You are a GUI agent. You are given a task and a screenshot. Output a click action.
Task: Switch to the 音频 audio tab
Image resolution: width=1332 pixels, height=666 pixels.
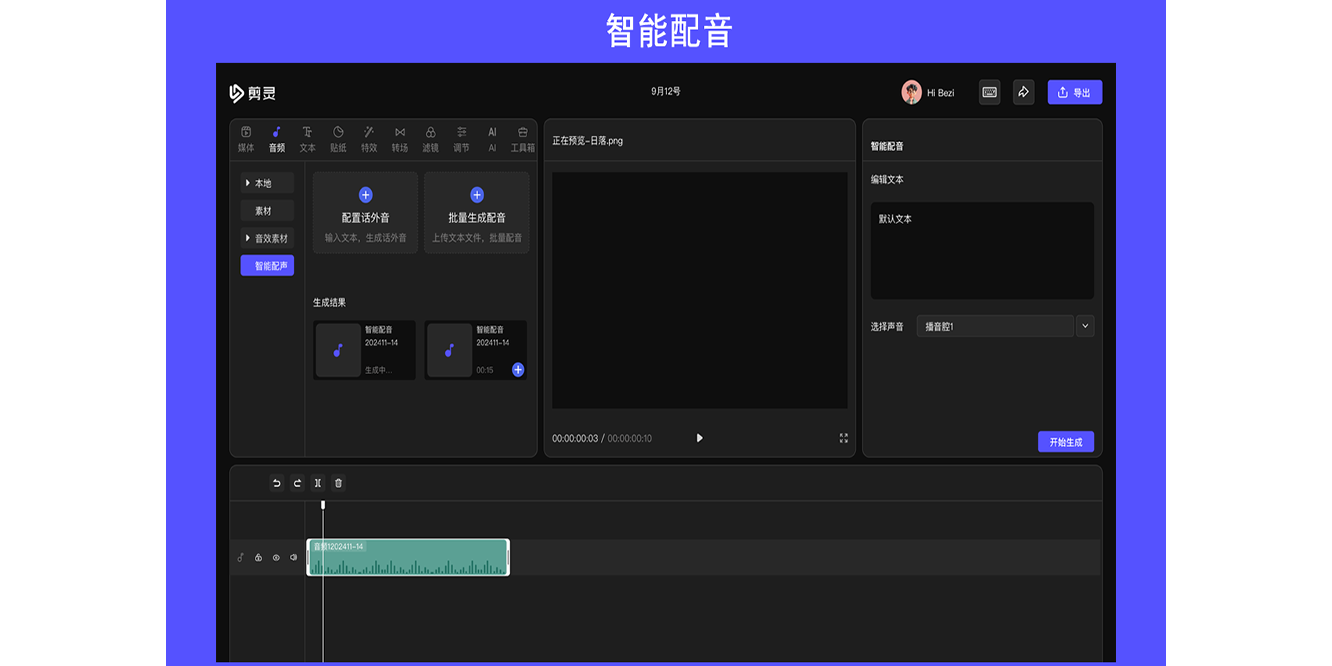pos(276,138)
